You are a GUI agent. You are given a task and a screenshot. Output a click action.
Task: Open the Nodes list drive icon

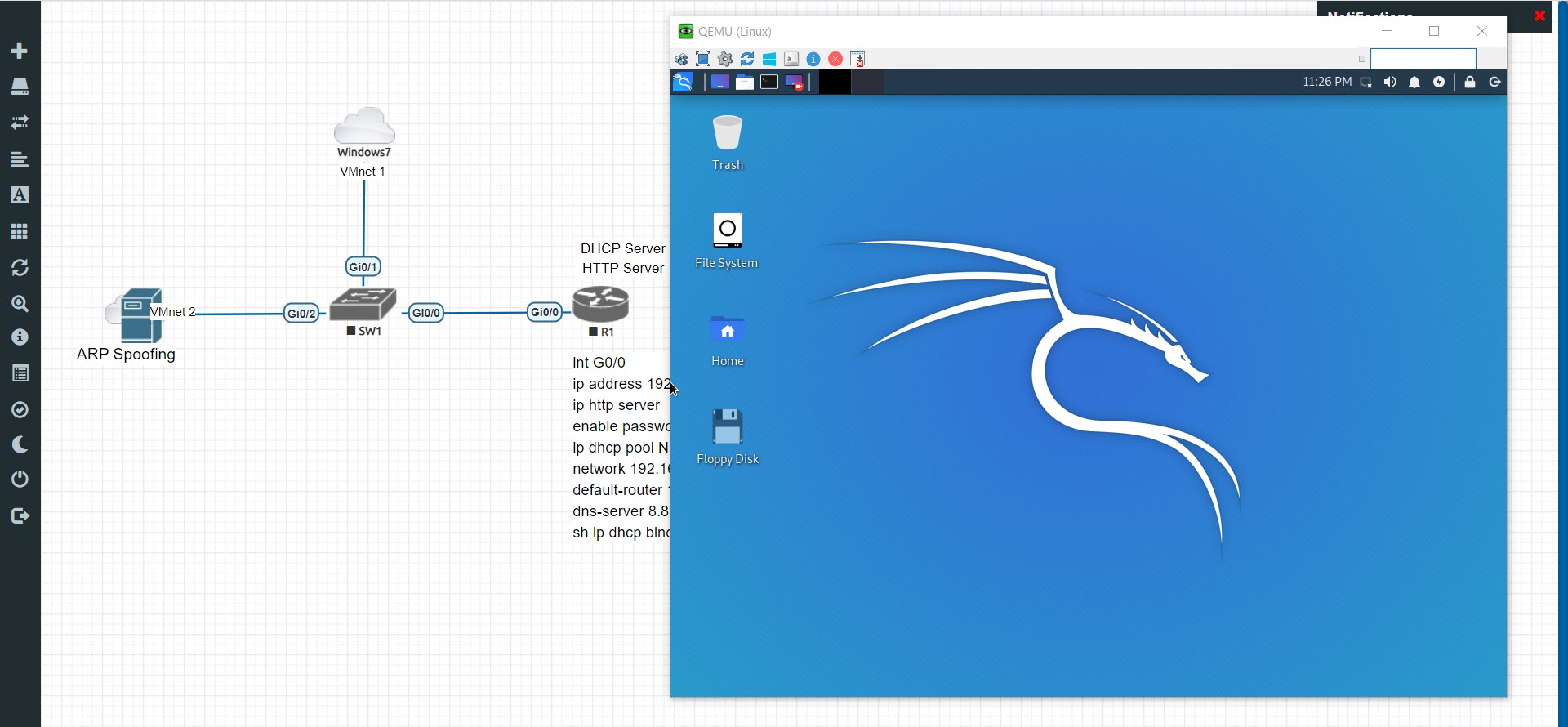click(20, 87)
